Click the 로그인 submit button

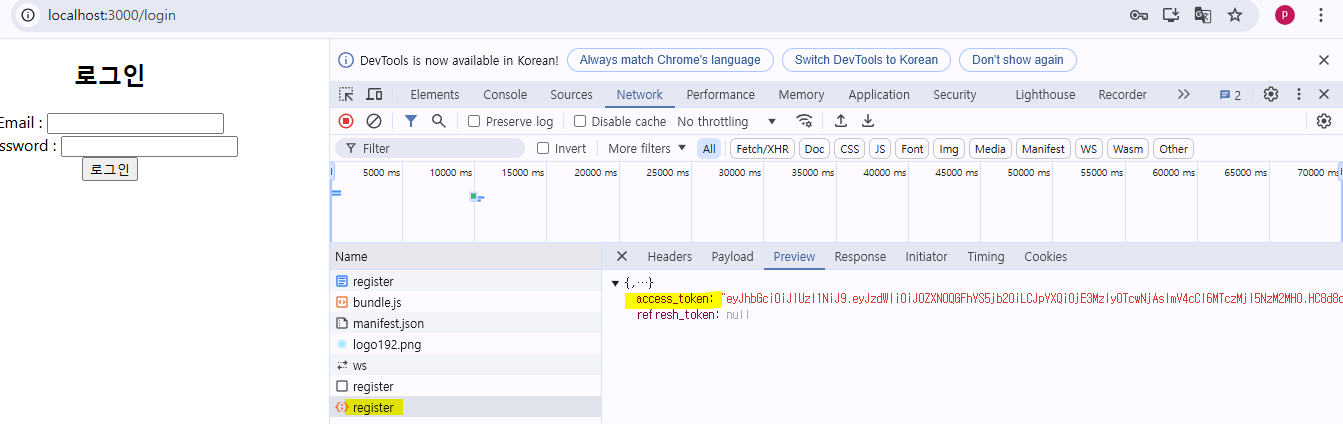point(110,169)
